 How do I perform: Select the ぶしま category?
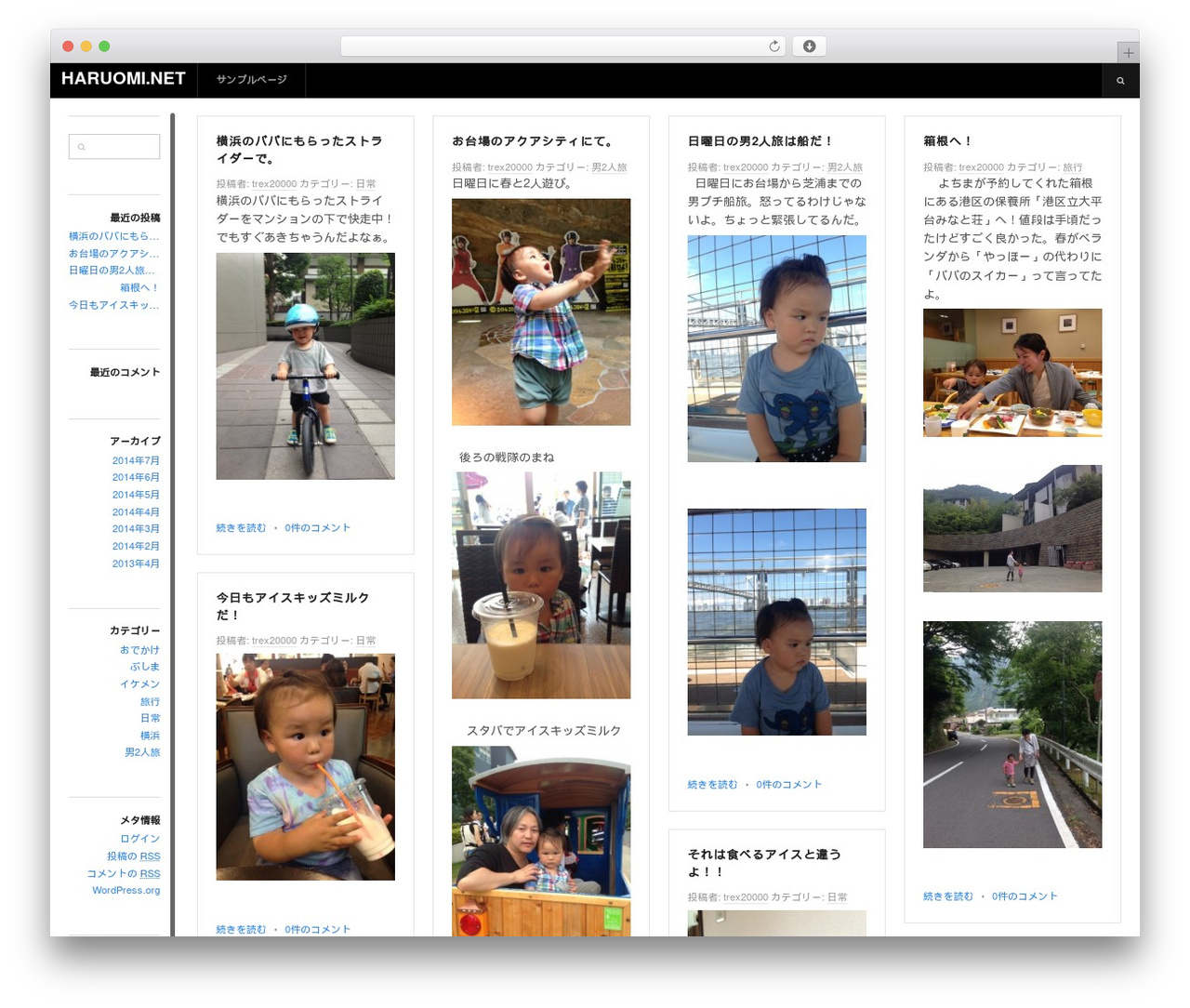click(145, 667)
